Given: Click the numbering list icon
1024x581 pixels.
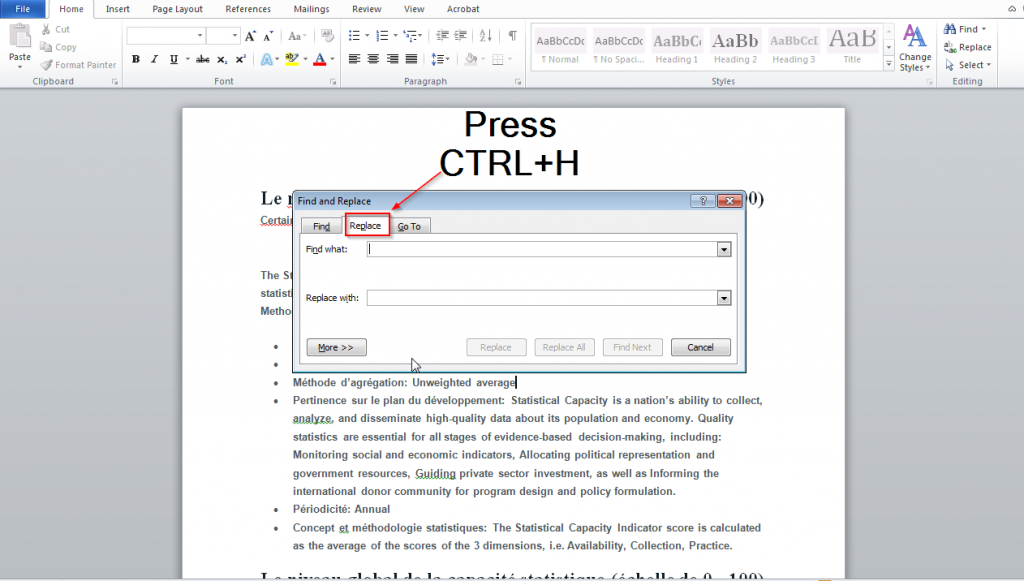Looking at the screenshot, I should (382, 36).
